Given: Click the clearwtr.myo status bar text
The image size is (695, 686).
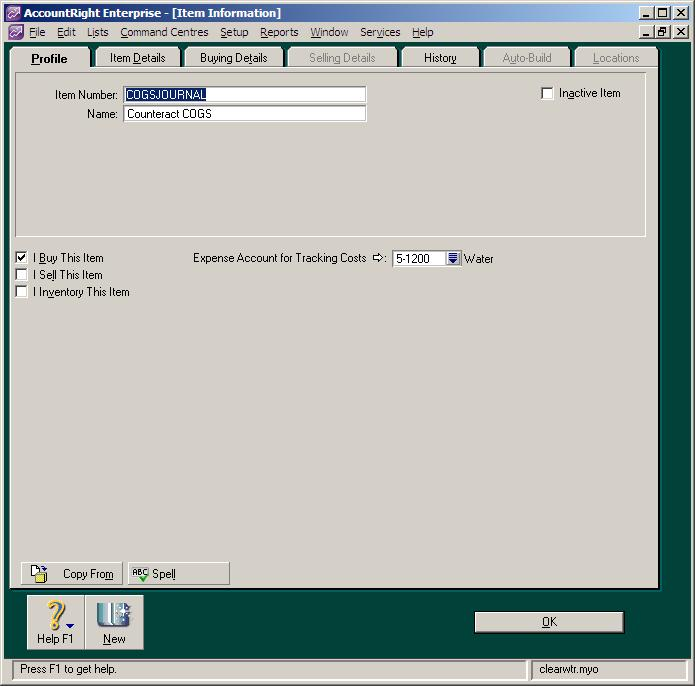Looking at the screenshot, I should (x=569, y=669).
